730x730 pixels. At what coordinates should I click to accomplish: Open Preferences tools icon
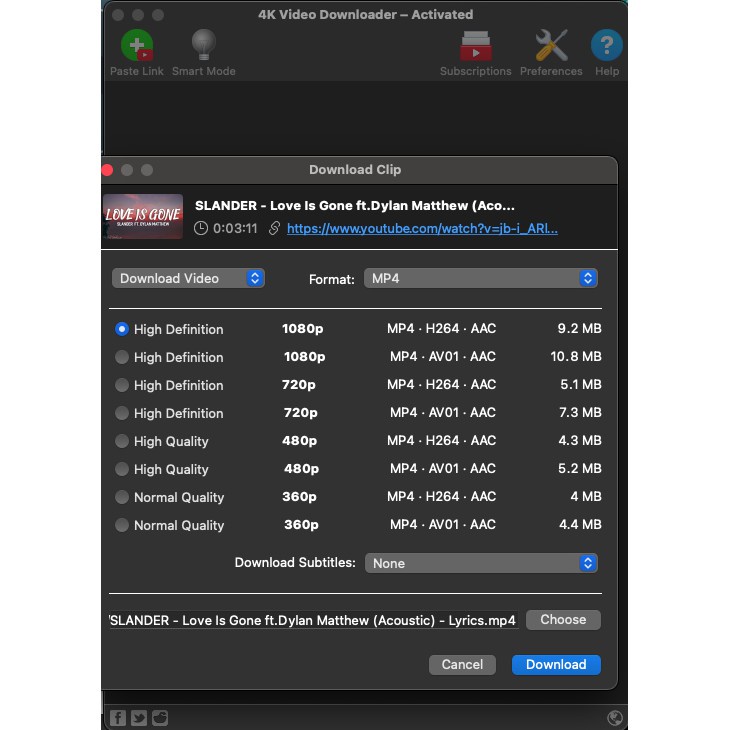tap(551, 47)
